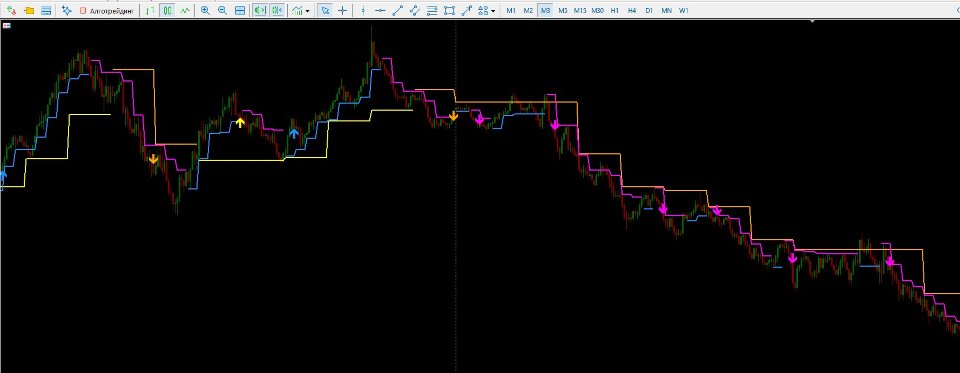Select the standard cursor tool
Viewport: 960px width, 373px height.
point(325,10)
